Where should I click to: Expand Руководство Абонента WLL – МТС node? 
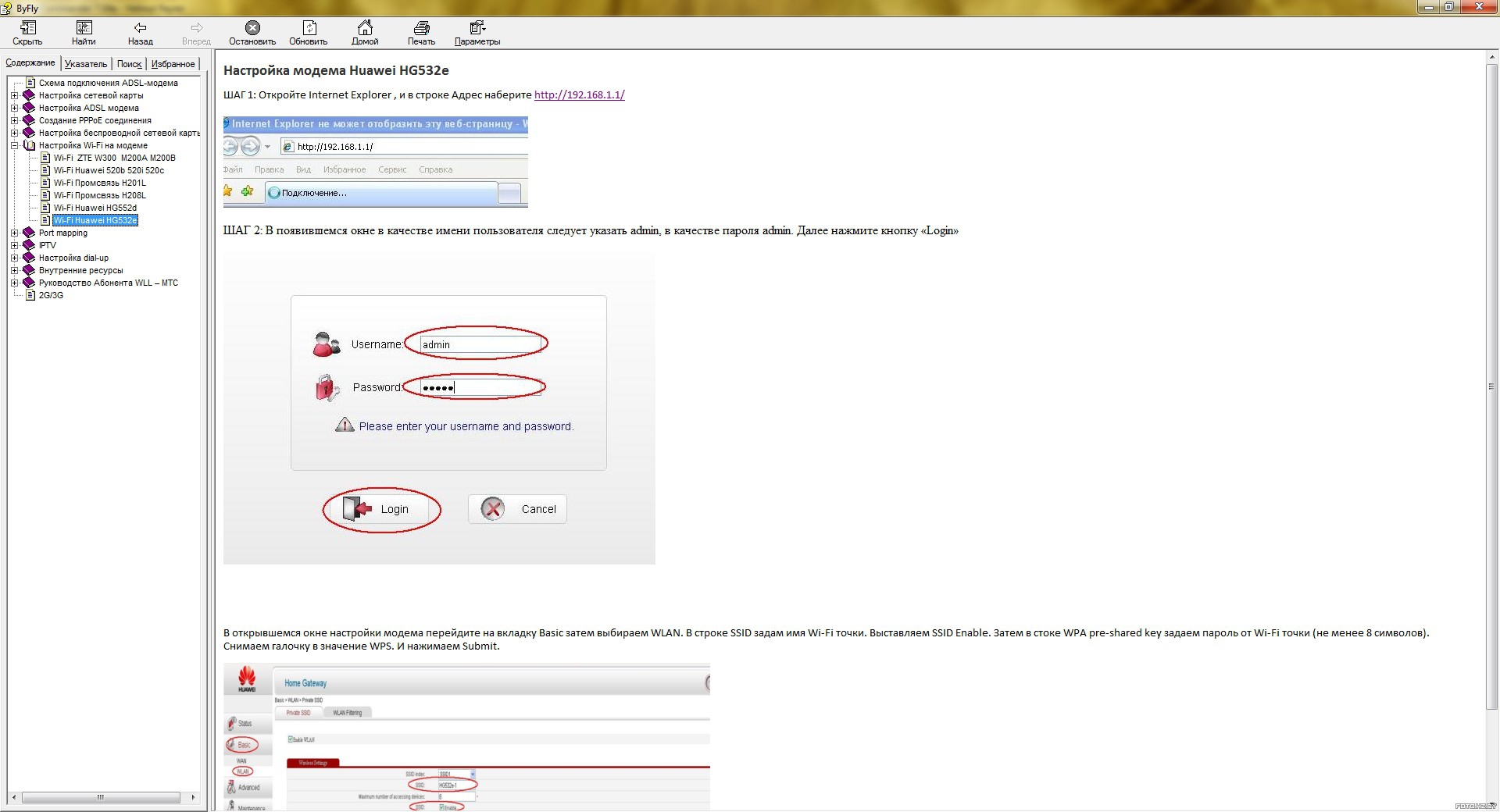coord(14,283)
